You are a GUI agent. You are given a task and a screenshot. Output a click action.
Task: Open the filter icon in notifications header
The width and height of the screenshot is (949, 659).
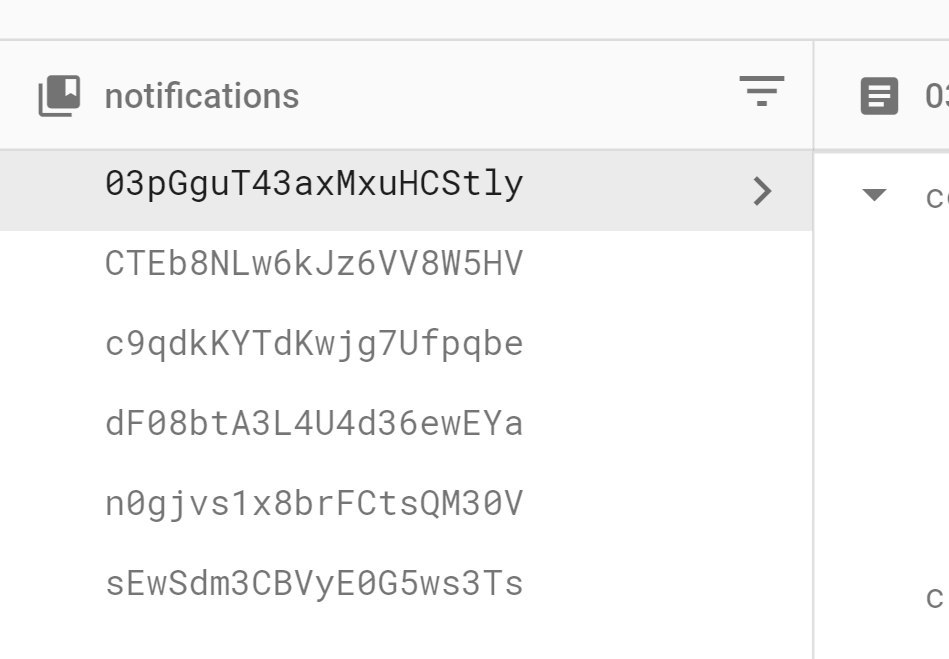pos(761,91)
